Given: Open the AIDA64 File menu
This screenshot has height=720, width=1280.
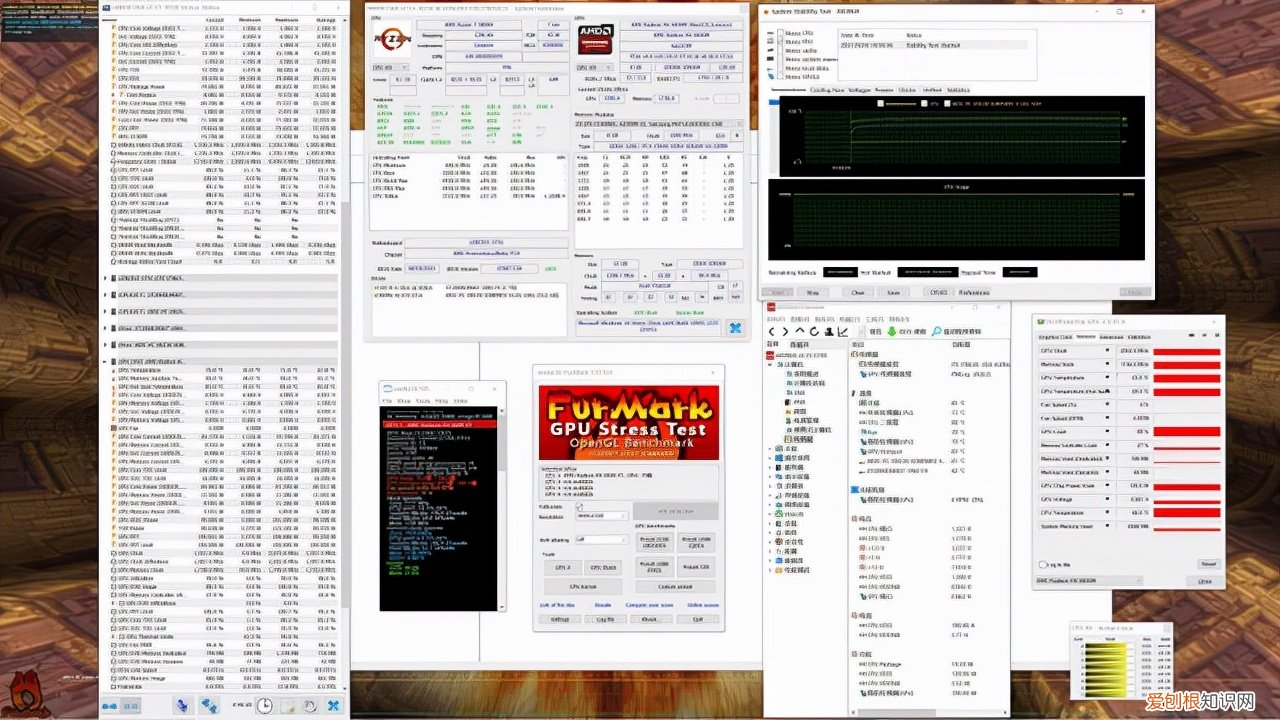Looking at the screenshot, I should pyautogui.click(x=776, y=319).
